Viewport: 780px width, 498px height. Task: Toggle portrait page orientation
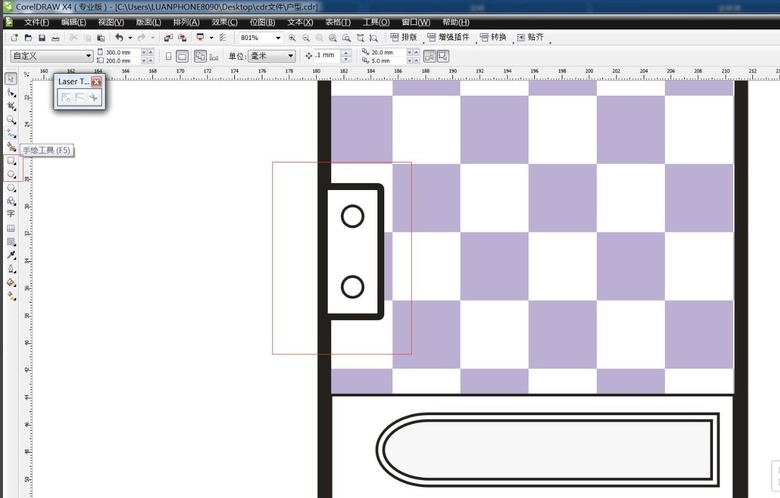[168, 56]
